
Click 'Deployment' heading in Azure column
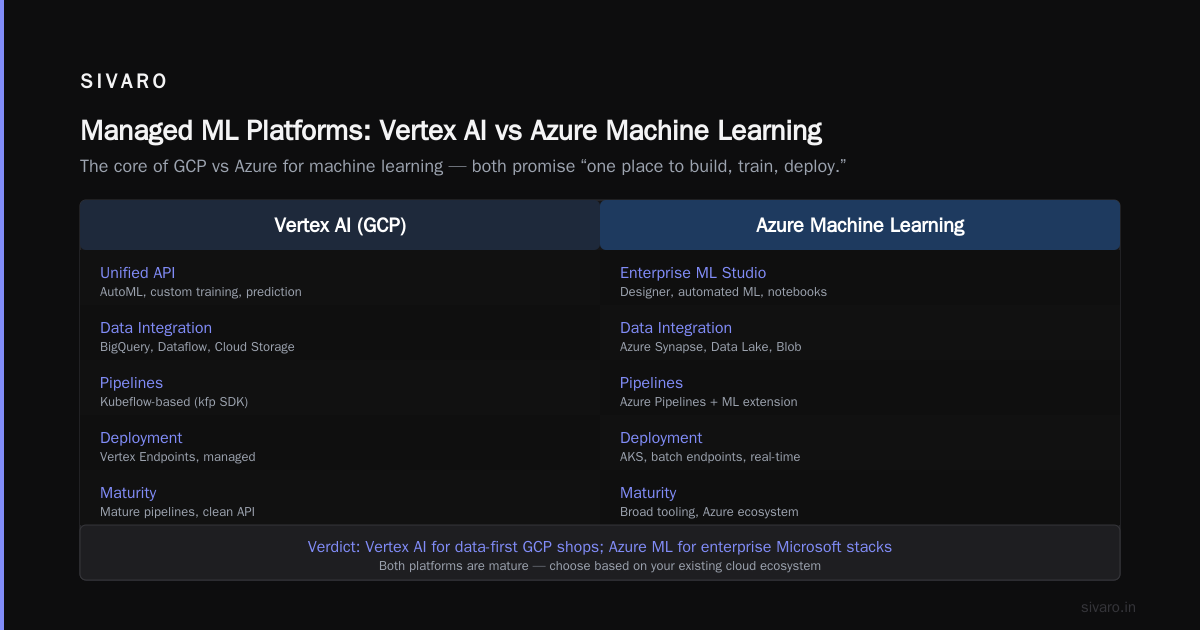coord(661,438)
